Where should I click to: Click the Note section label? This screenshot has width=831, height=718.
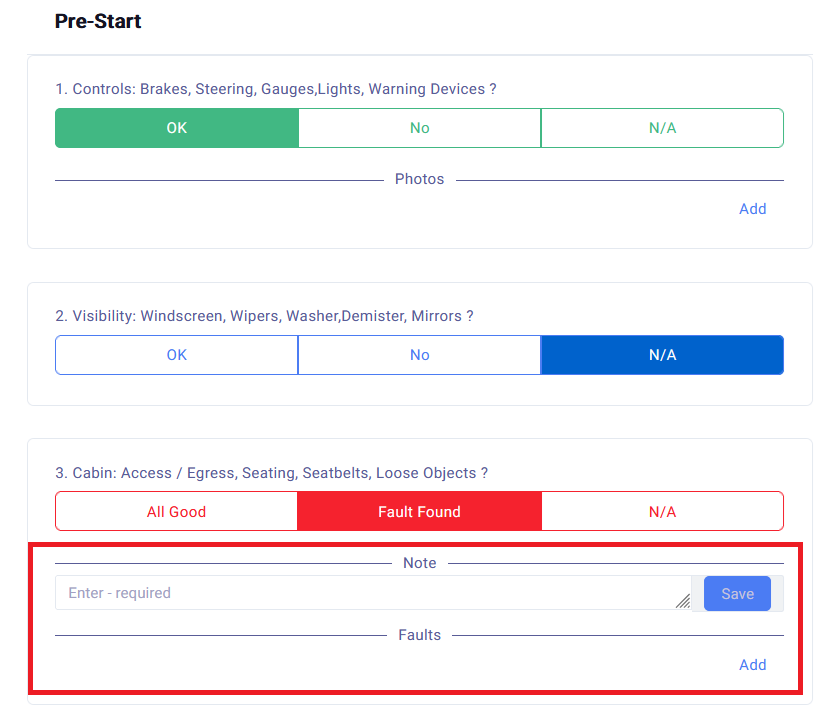click(419, 563)
